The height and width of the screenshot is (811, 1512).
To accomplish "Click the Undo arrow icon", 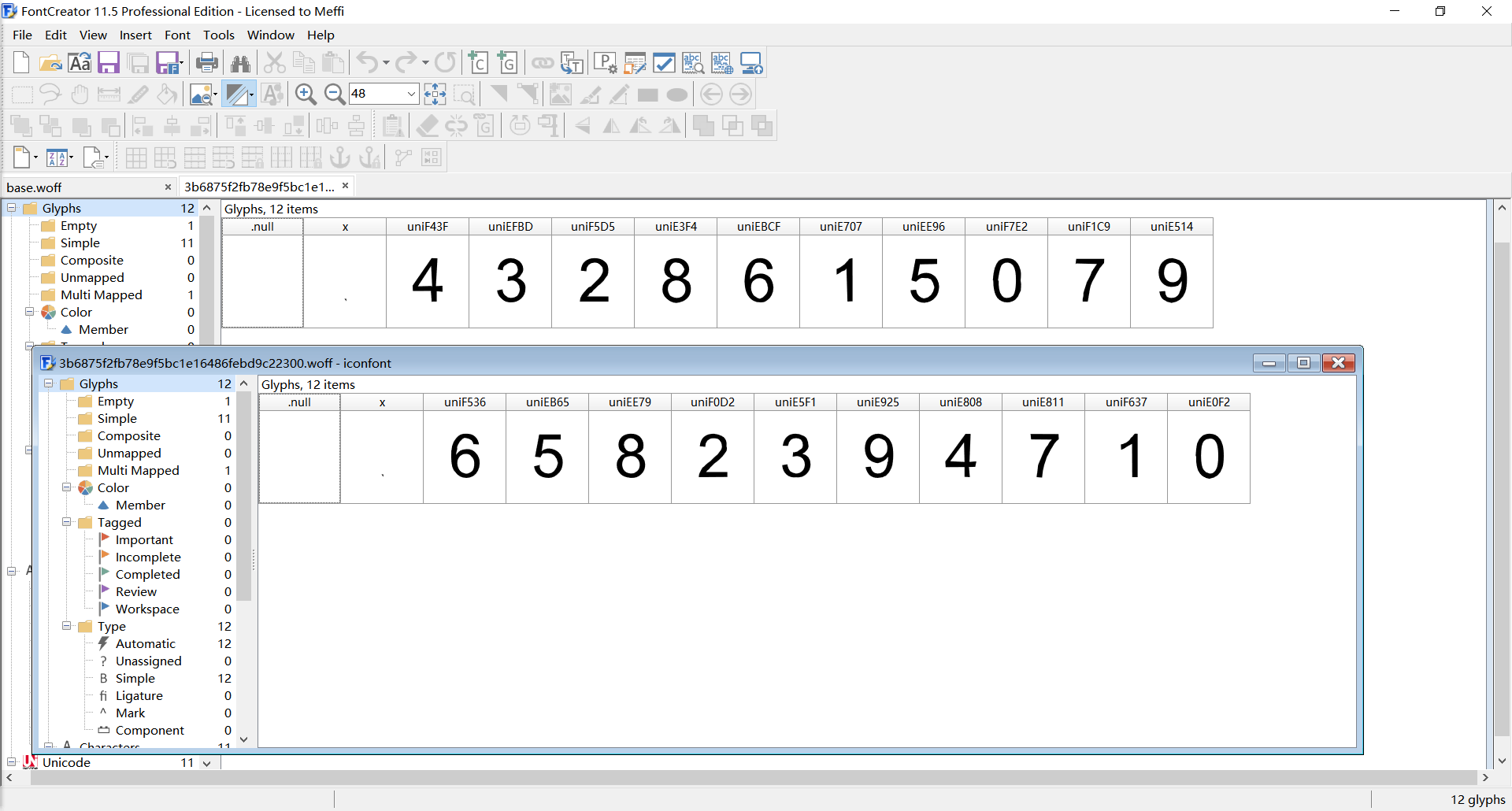I will [367, 62].
